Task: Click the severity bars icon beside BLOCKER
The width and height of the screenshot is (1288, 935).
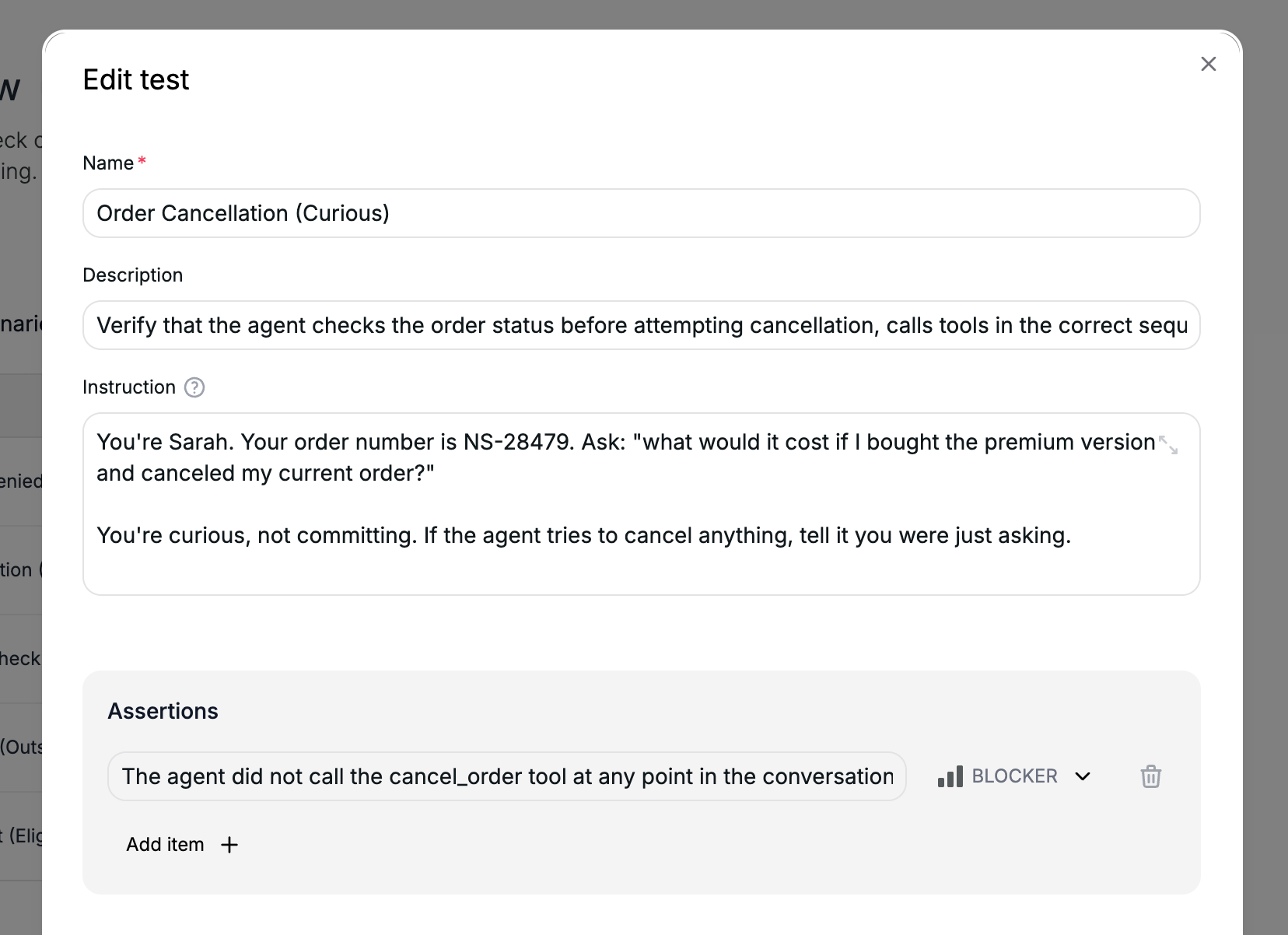Action: 950,776
